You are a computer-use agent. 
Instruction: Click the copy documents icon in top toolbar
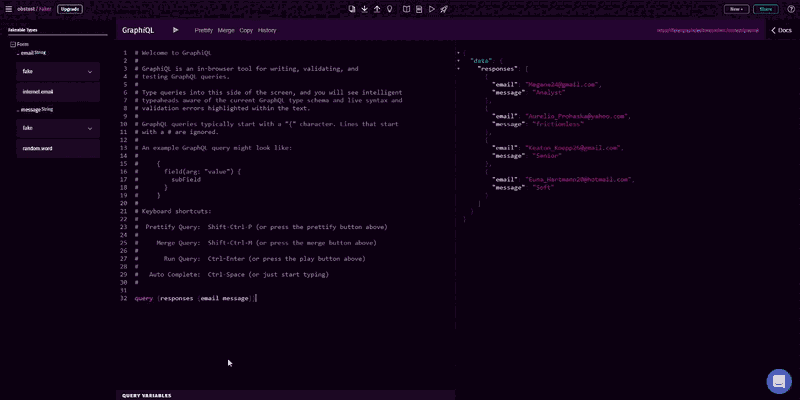[x=352, y=9]
